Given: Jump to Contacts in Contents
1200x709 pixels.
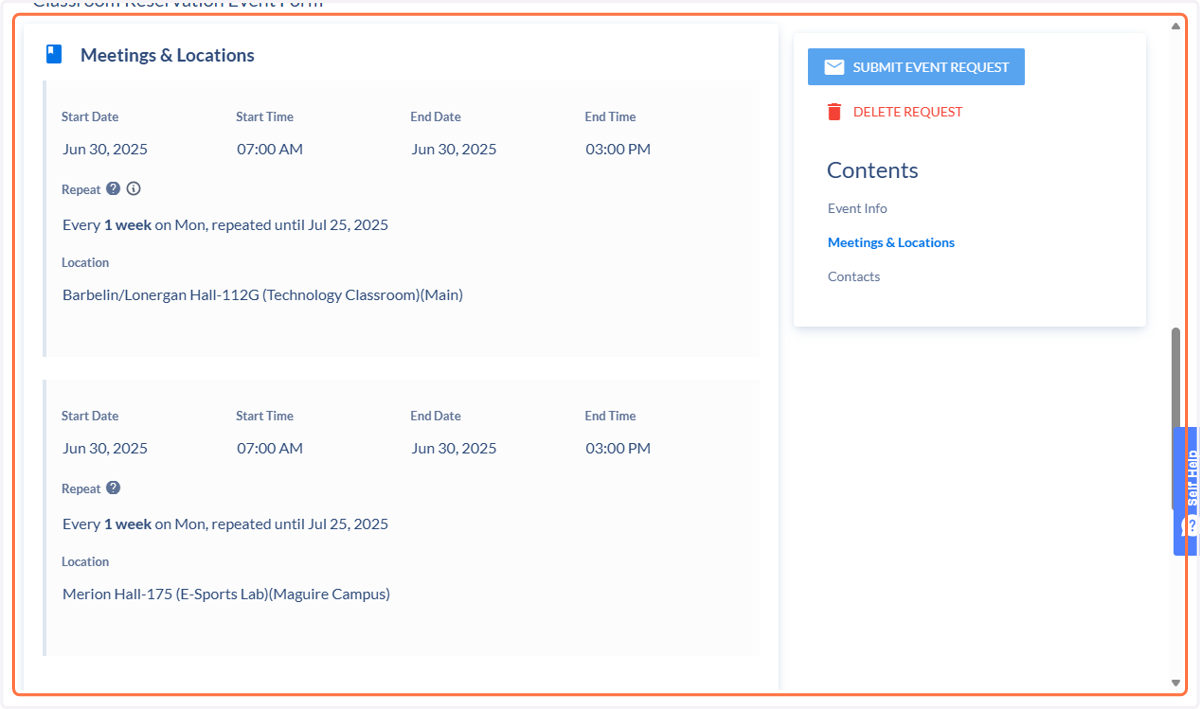Looking at the screenshot, I should [854, 276].
